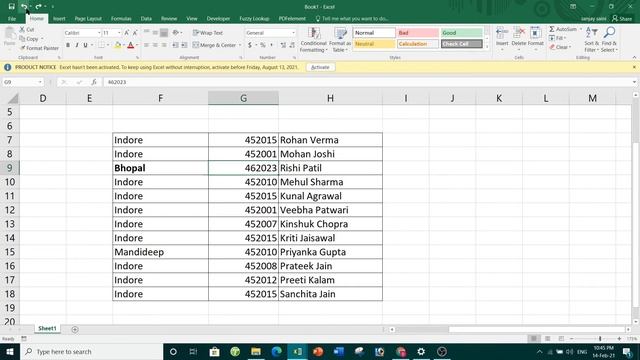Switch to the Data tab

point(146,19)
